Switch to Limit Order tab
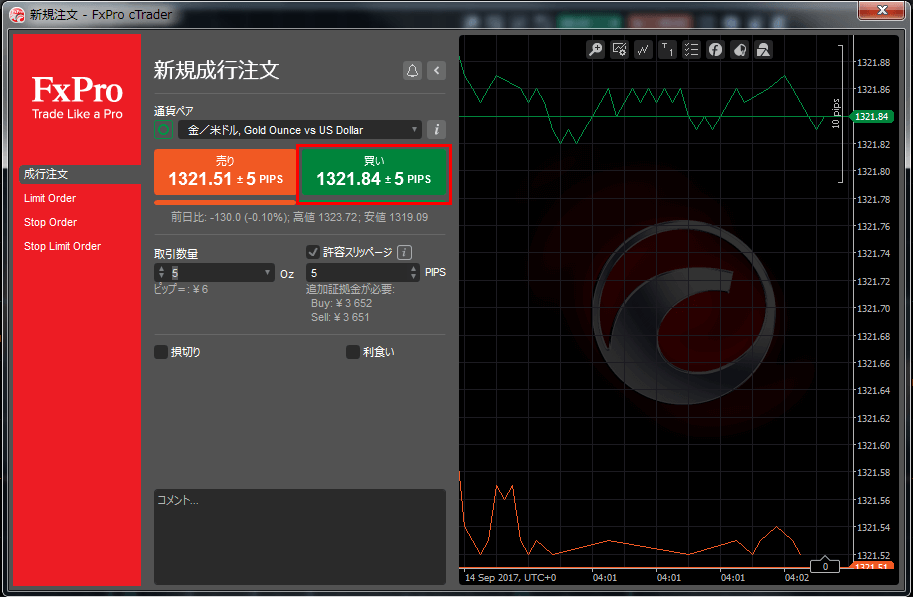Screen dimensions: 913x597 coord(50,198)
